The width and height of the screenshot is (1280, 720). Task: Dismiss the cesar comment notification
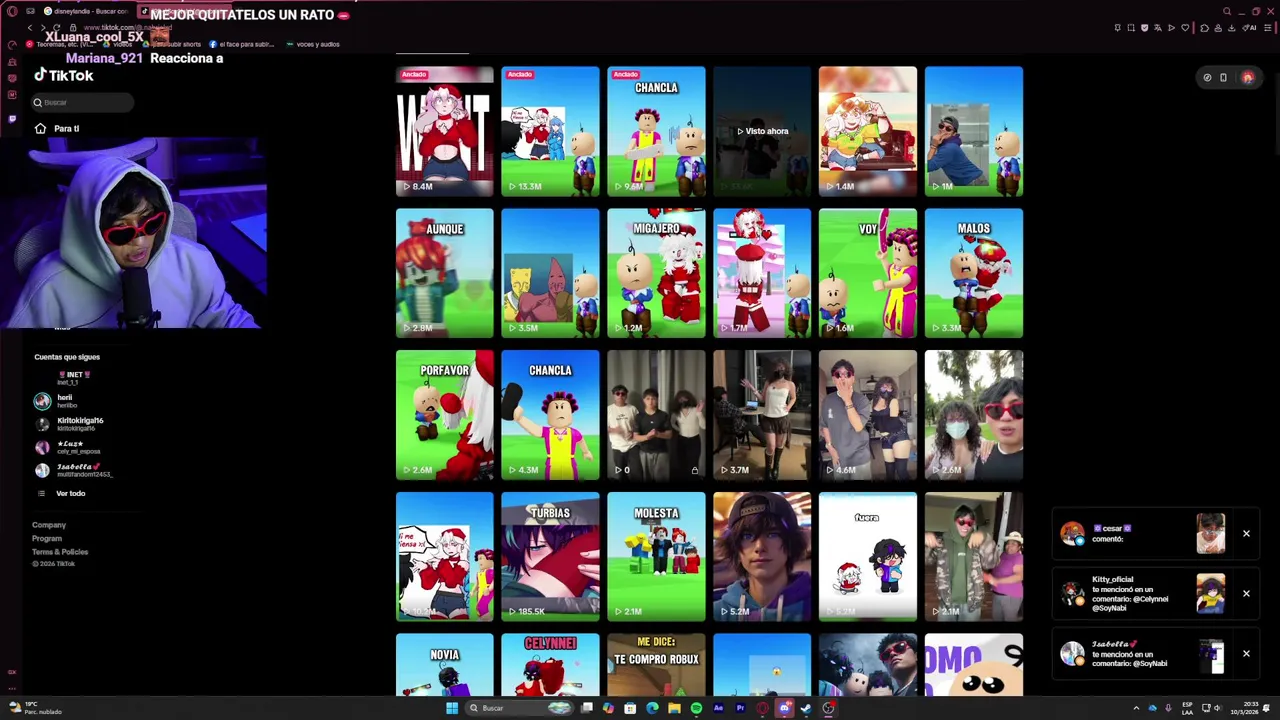pyautogui.click(x=1246, y=533)
